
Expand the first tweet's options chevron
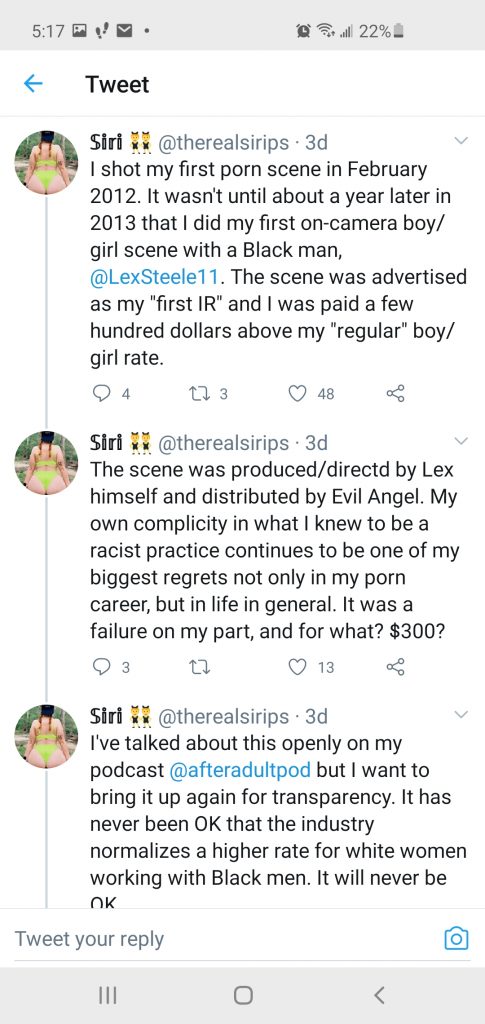[461, 141]
